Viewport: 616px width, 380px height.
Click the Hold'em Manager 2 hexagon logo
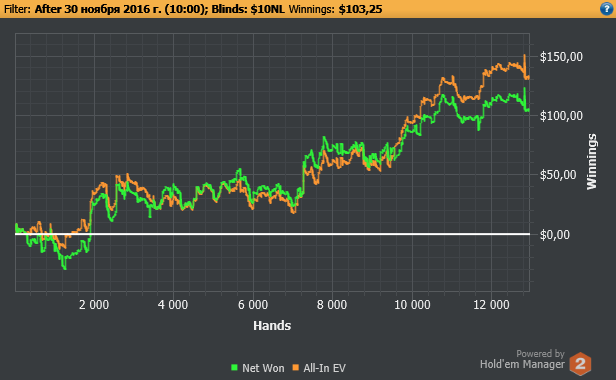point(580,363)
